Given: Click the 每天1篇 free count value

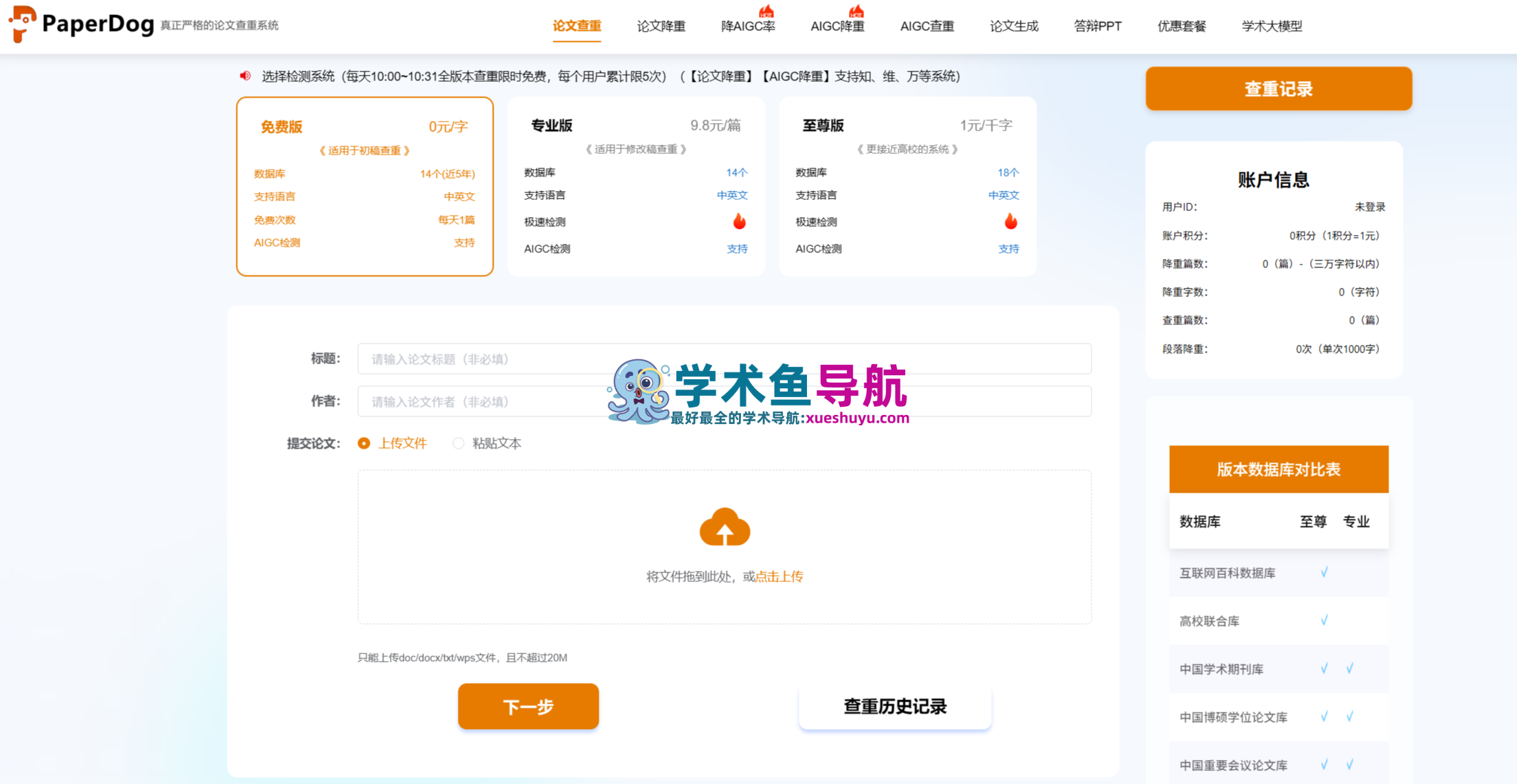Looking at the screenshot, I should tap(456, 220).
